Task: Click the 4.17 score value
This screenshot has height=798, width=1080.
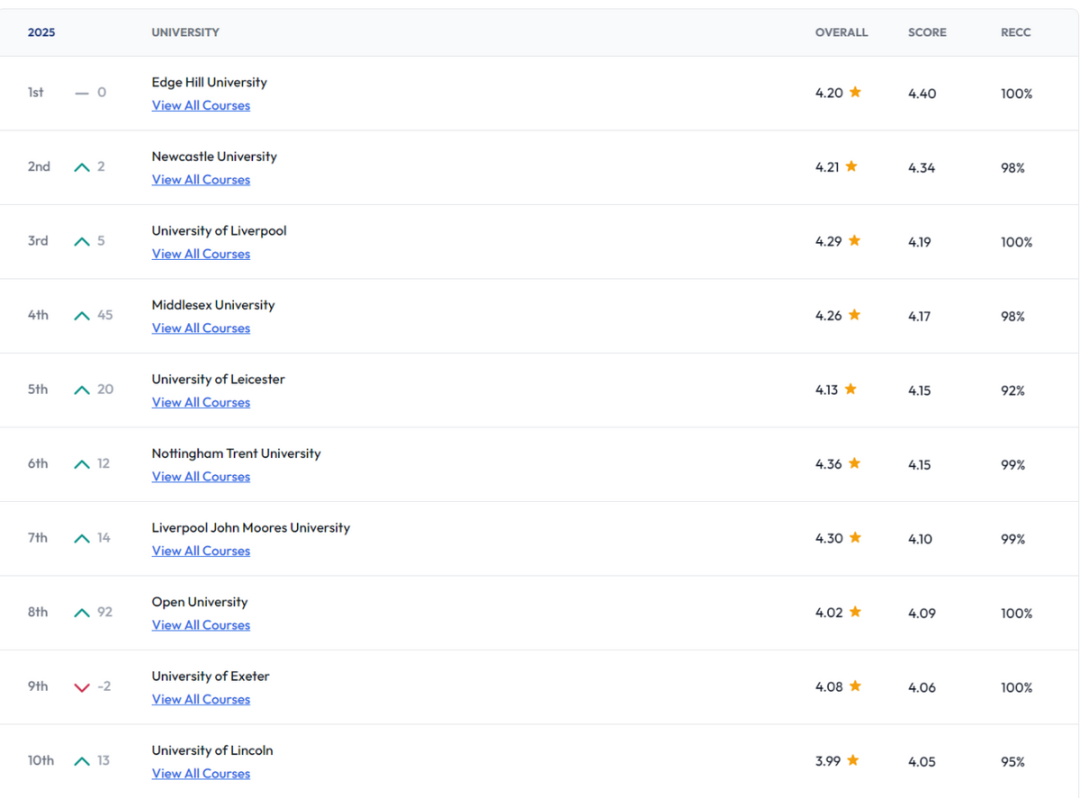Action: click(919, 317)
